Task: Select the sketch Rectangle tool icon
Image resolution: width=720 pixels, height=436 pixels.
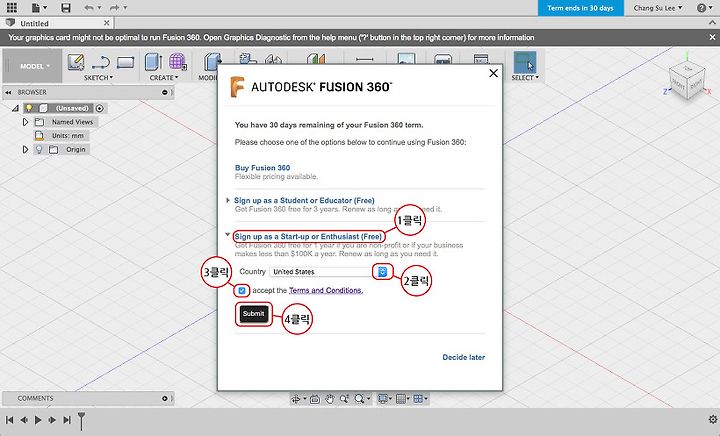Action: pyautogui.click(x=125, y=62)
